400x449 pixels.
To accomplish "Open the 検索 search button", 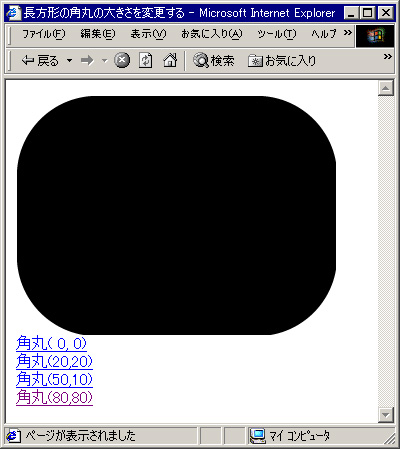I will click(x=214, y=61).
